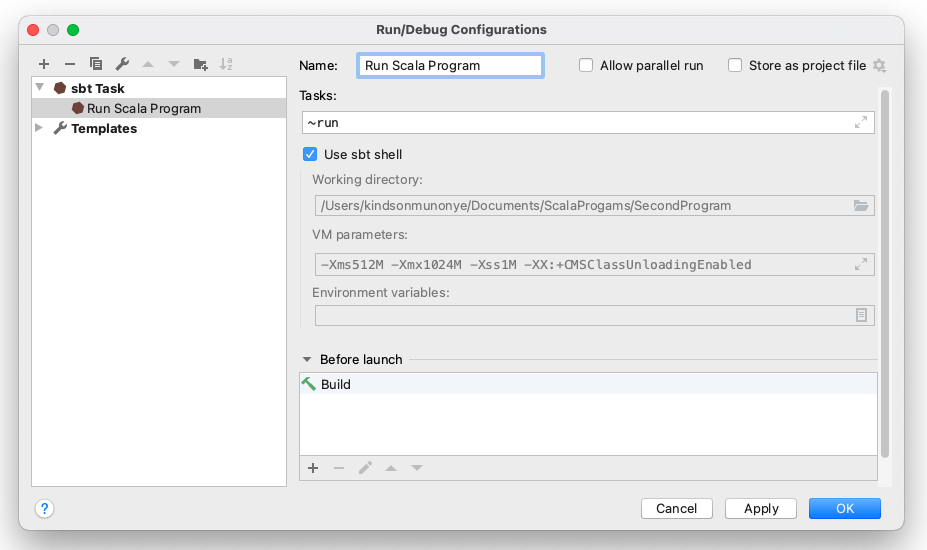The width and height of the screenshot is (927, 550).
Task: Move configuration up in the list toolbar
Action: click(x=148, y=64)
